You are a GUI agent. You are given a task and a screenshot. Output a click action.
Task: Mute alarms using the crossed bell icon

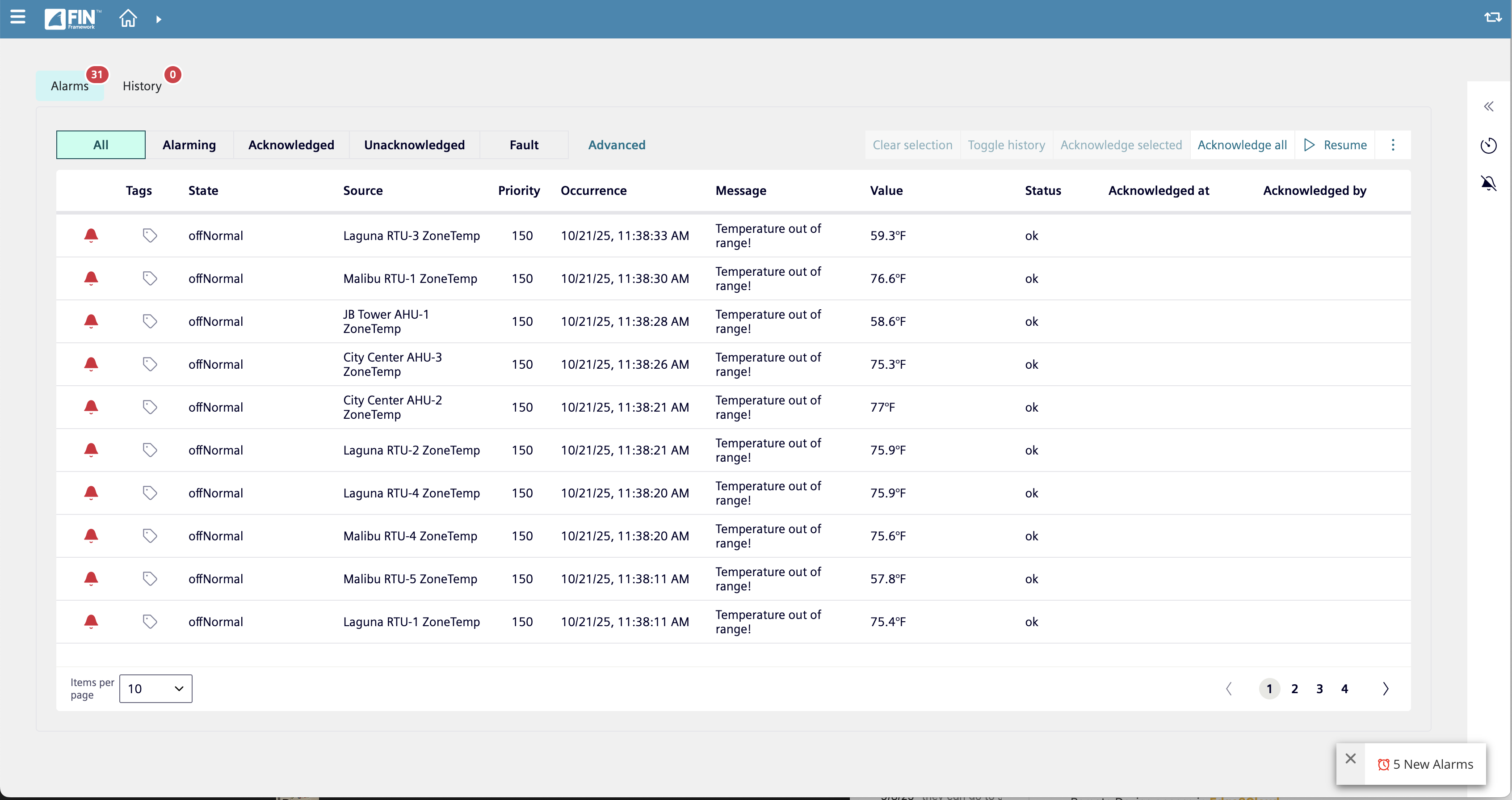tap(1488, 184)
